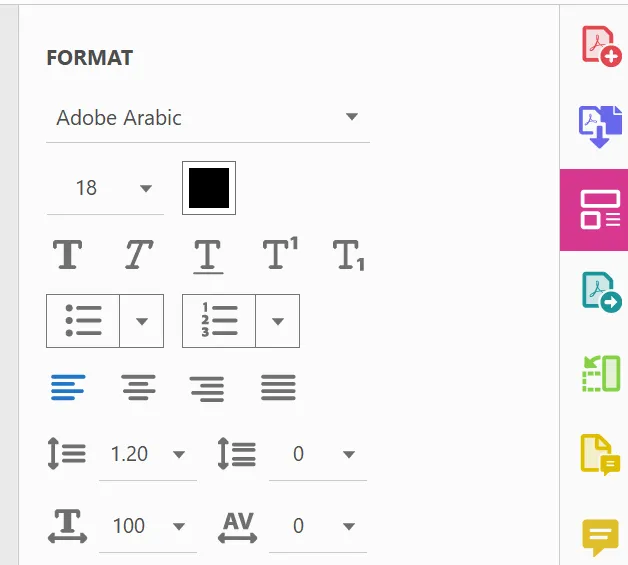This screenshot has width=628, height=565.
Task: Open the Export PDF tool
Action: click(x=601, y=292)
